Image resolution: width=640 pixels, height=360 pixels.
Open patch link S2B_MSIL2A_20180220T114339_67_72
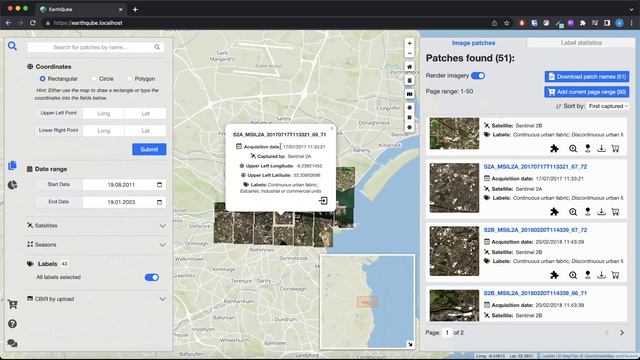coord(535,230)
